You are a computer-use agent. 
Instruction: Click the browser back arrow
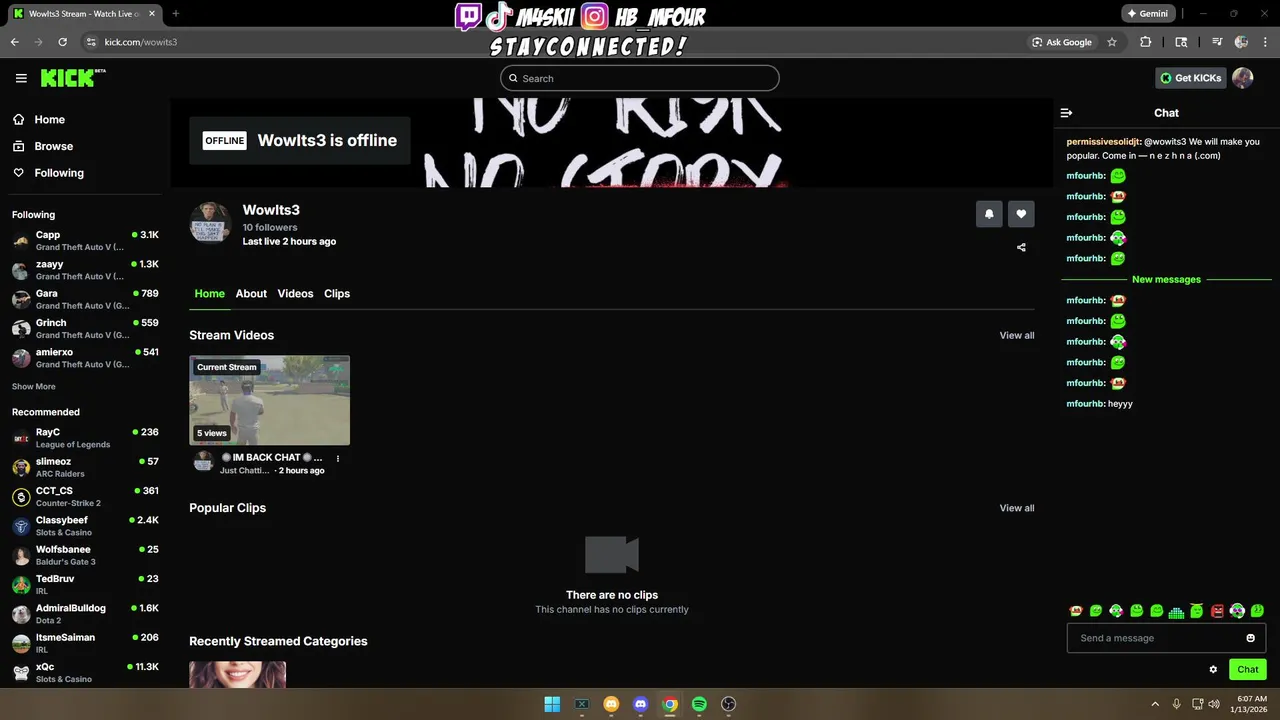[x=15, y=42]
